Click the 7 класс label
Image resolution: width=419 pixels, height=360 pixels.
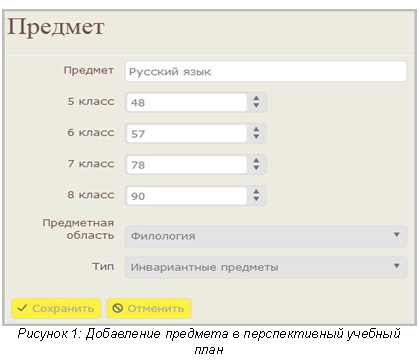91,164
